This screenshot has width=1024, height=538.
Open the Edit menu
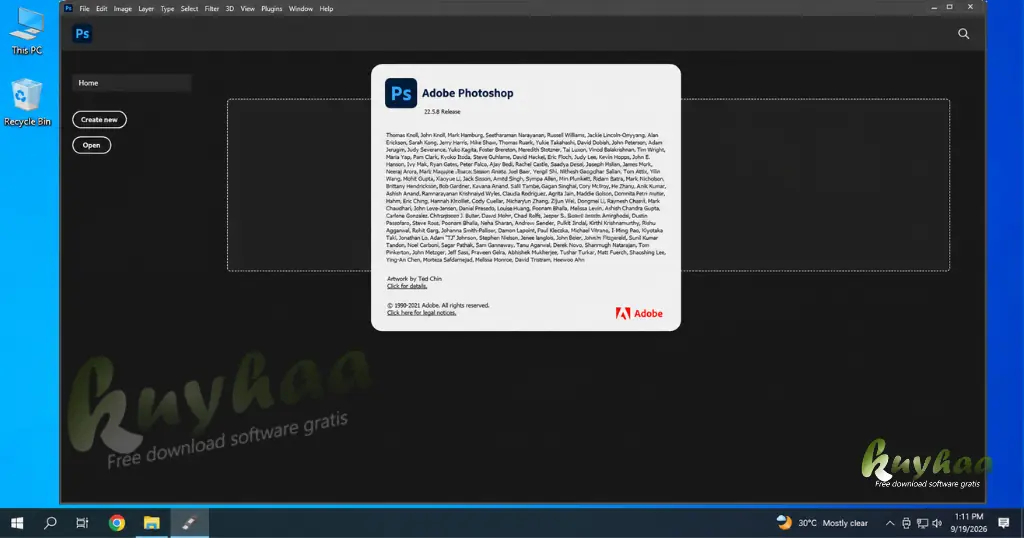tap(101, 8)
